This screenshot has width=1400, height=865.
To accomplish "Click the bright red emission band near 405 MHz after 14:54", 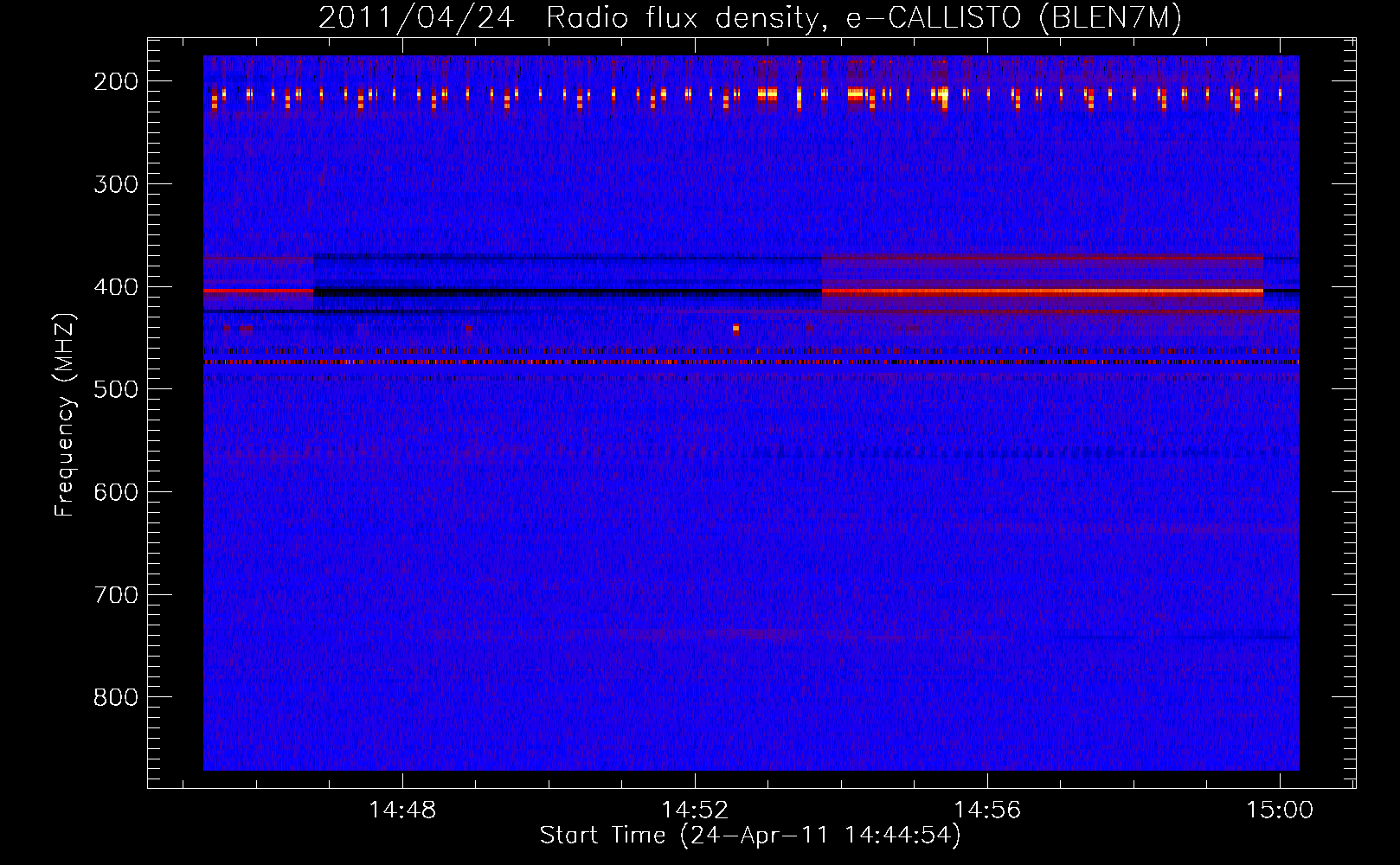I will (1042, 292).
